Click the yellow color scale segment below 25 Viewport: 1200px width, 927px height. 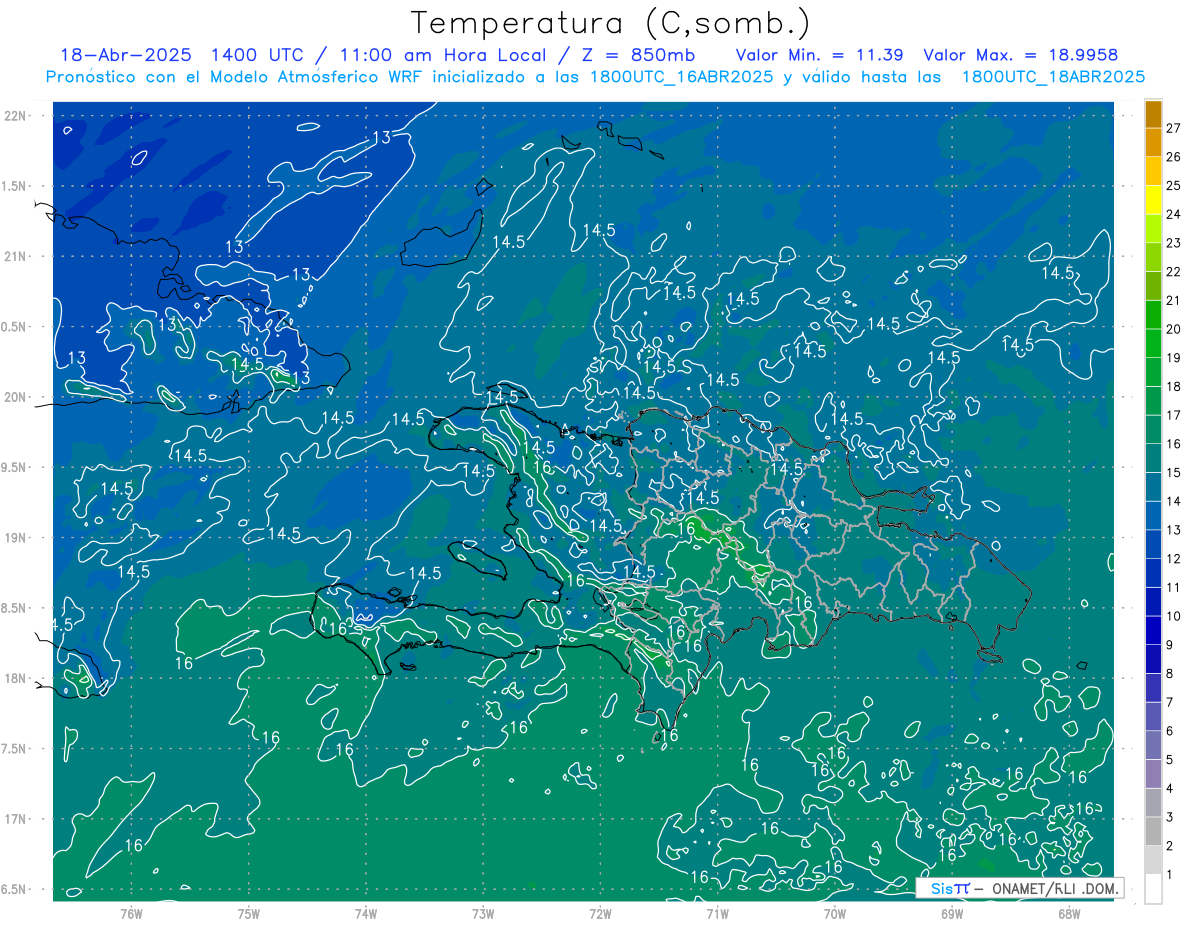pyautogui.click(x=1153, y=200)
